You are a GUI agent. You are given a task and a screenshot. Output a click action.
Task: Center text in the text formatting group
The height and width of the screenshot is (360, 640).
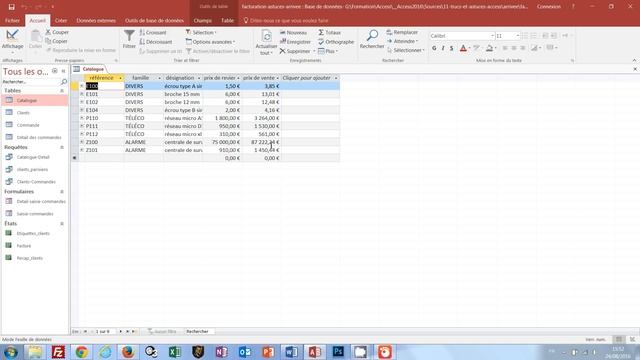click(x=514, y=48)
